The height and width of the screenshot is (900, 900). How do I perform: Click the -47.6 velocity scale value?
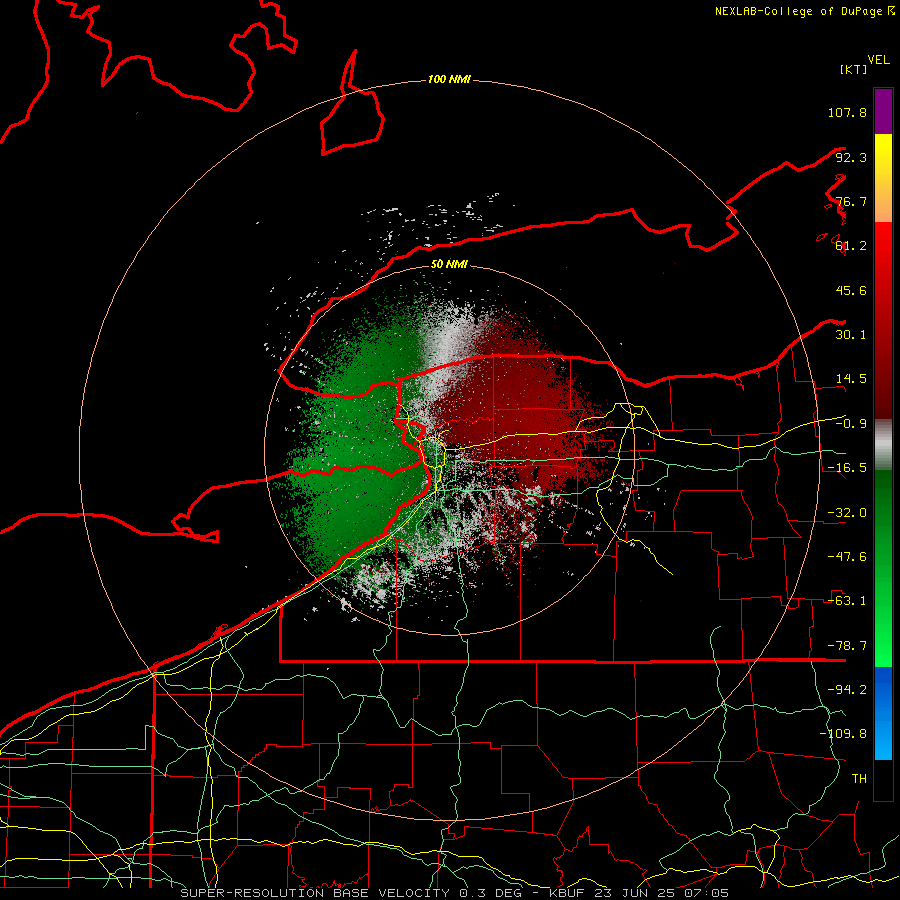coord(847,557)
